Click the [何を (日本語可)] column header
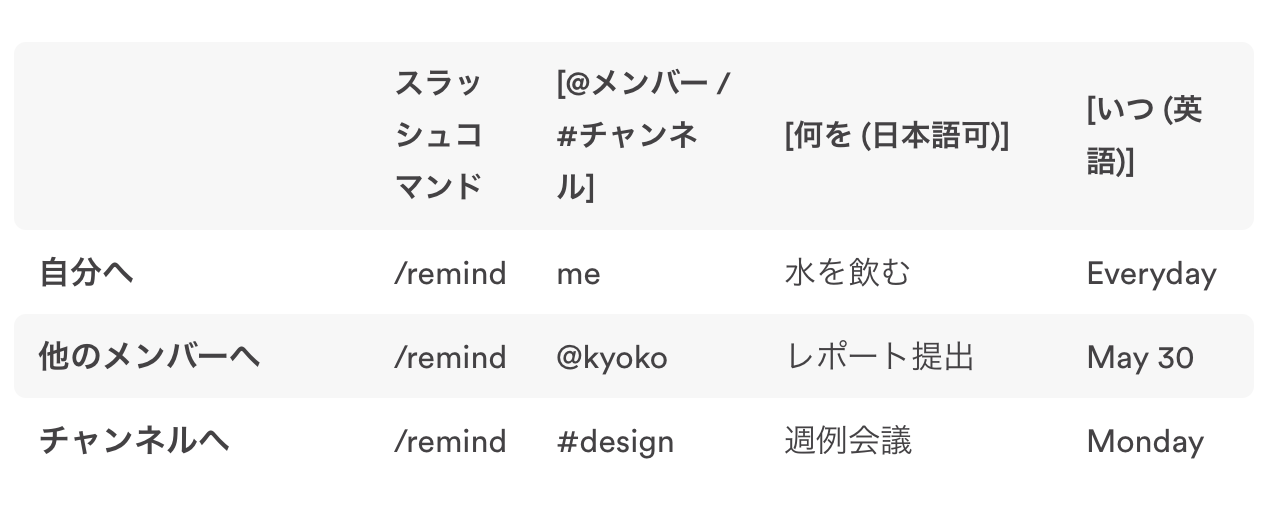Image resolution: width=1274 pixels, height=506 pixels. click(x=896, y=136)
